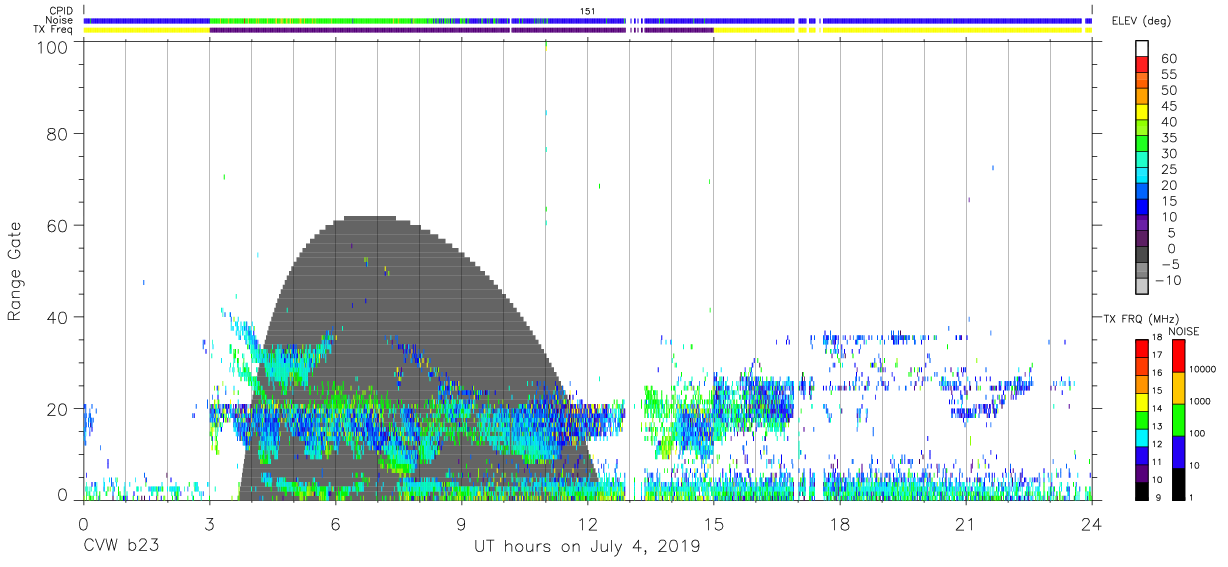Click the cyan swatch between 25 and 20 elevation
Screen dimensions: 1228x567
[x=1142, y=177]
